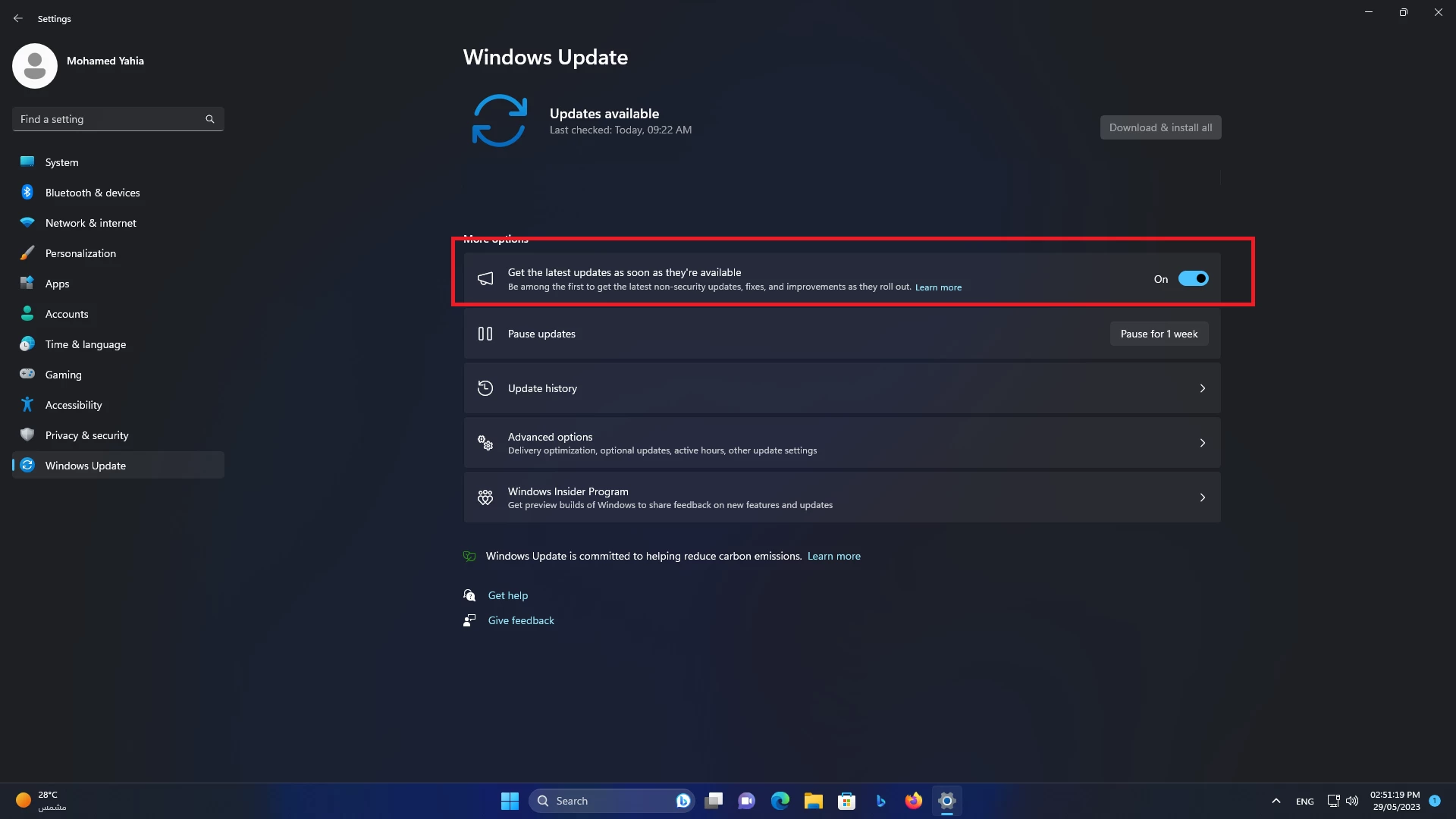Click the Time & language clock icon
This screenshot has height=819, width=1456.
[x=27, y=344]
